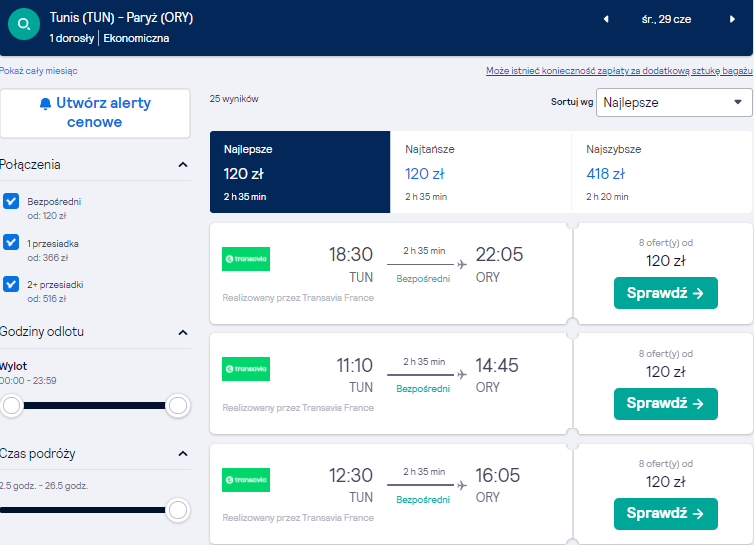Switch to the Najszybsze tab
This screenshot has height=545, width=754.
pyautogui.click(x=661, y=172)
